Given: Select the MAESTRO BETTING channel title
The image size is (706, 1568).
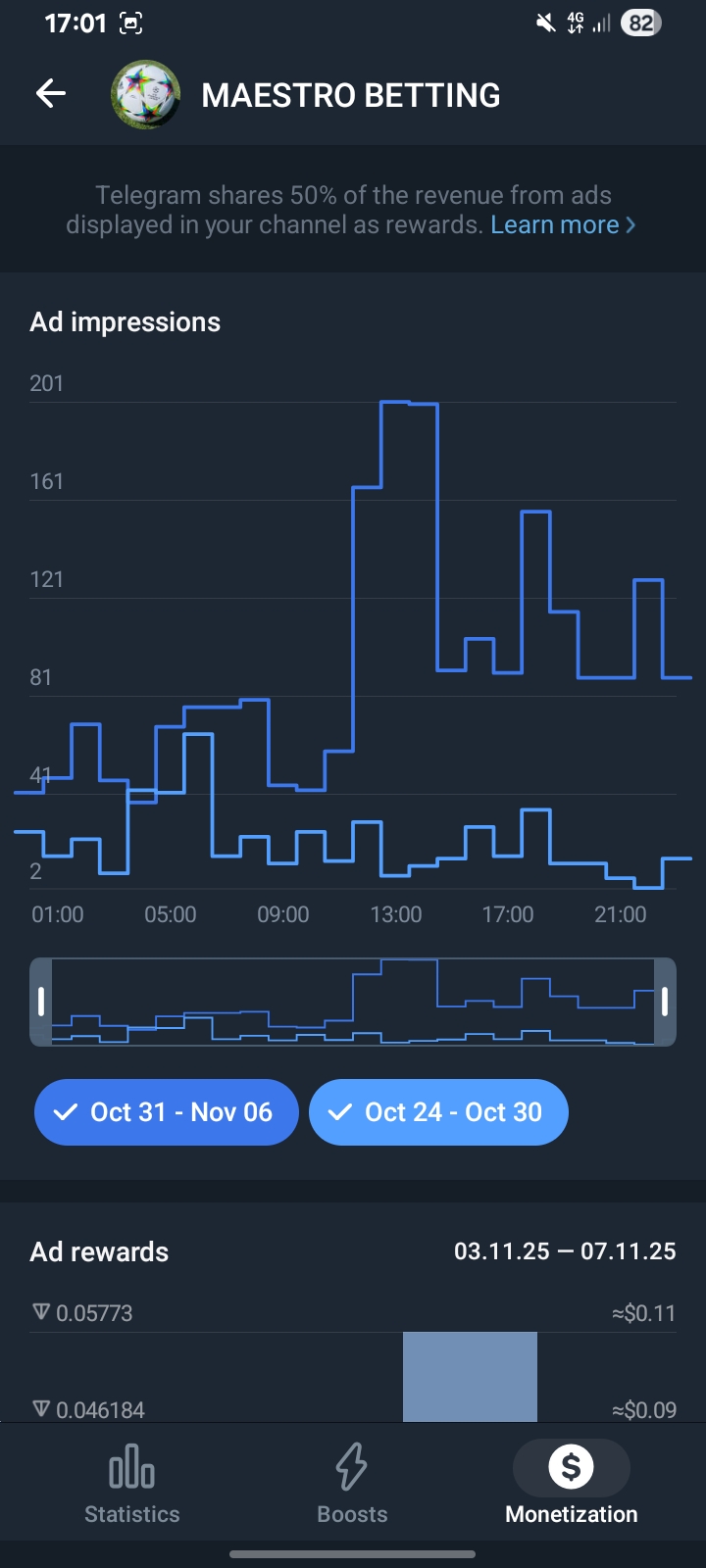Looking at the screenshot, I should 351,95.
